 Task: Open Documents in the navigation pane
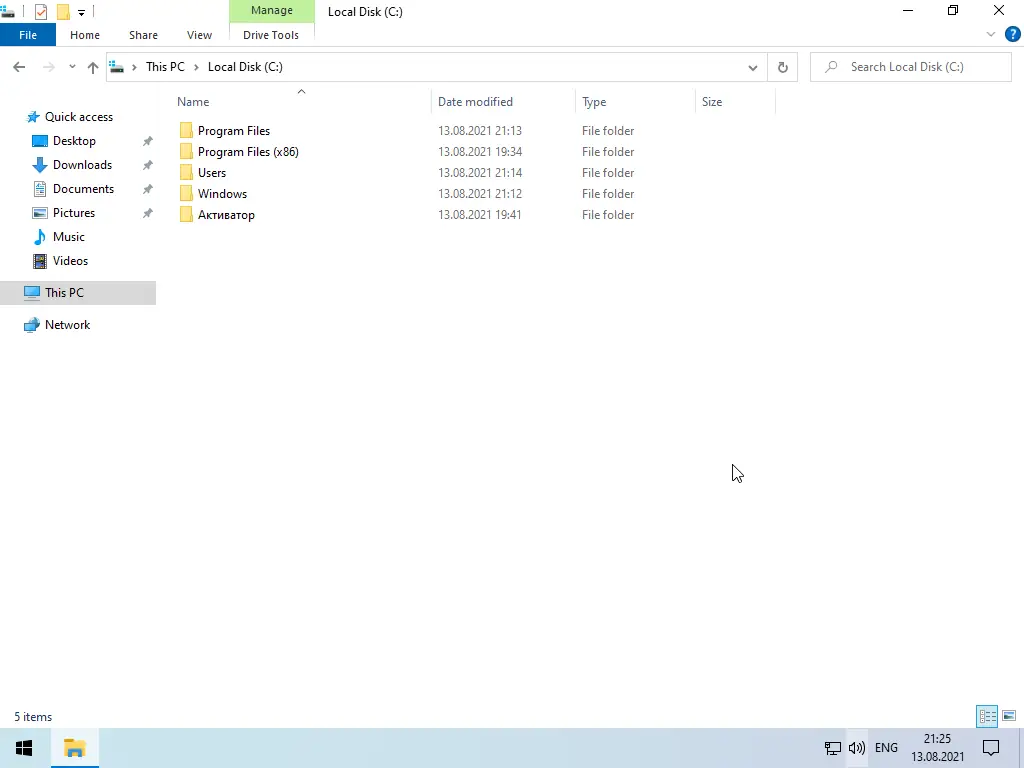pyautogui.click(x=83, y=189)
